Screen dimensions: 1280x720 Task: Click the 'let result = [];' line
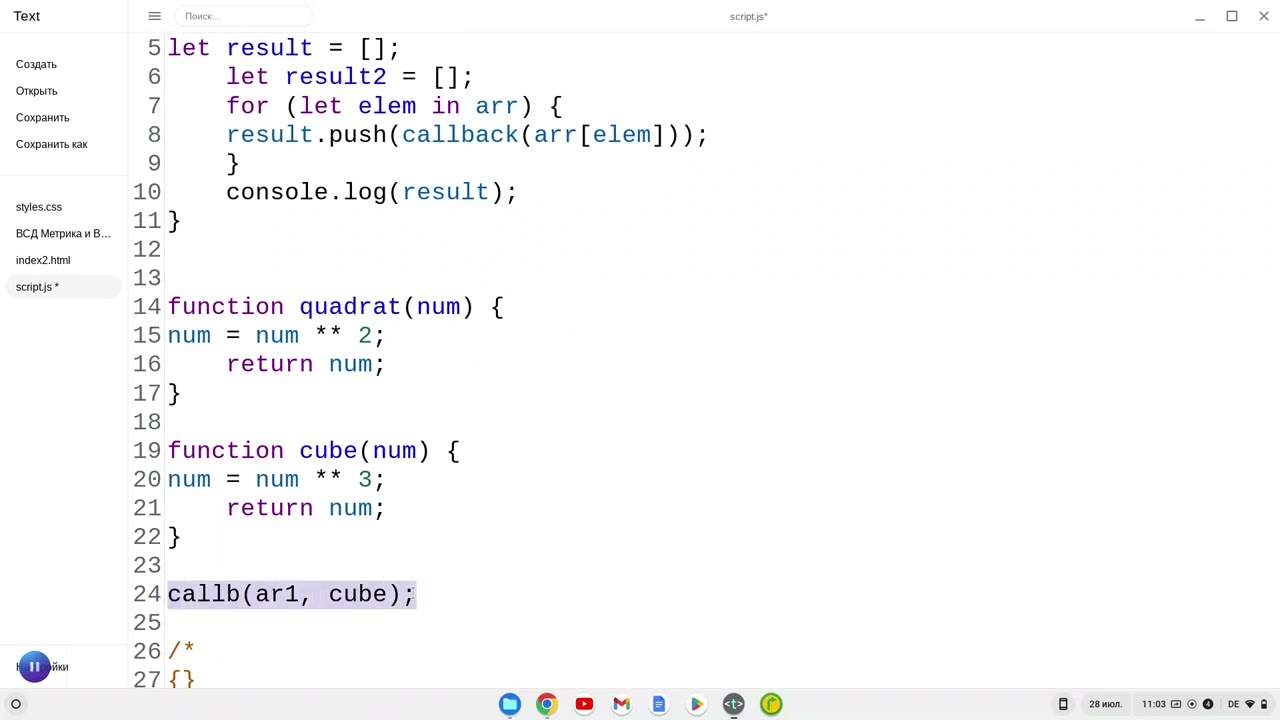click(283, 48)
